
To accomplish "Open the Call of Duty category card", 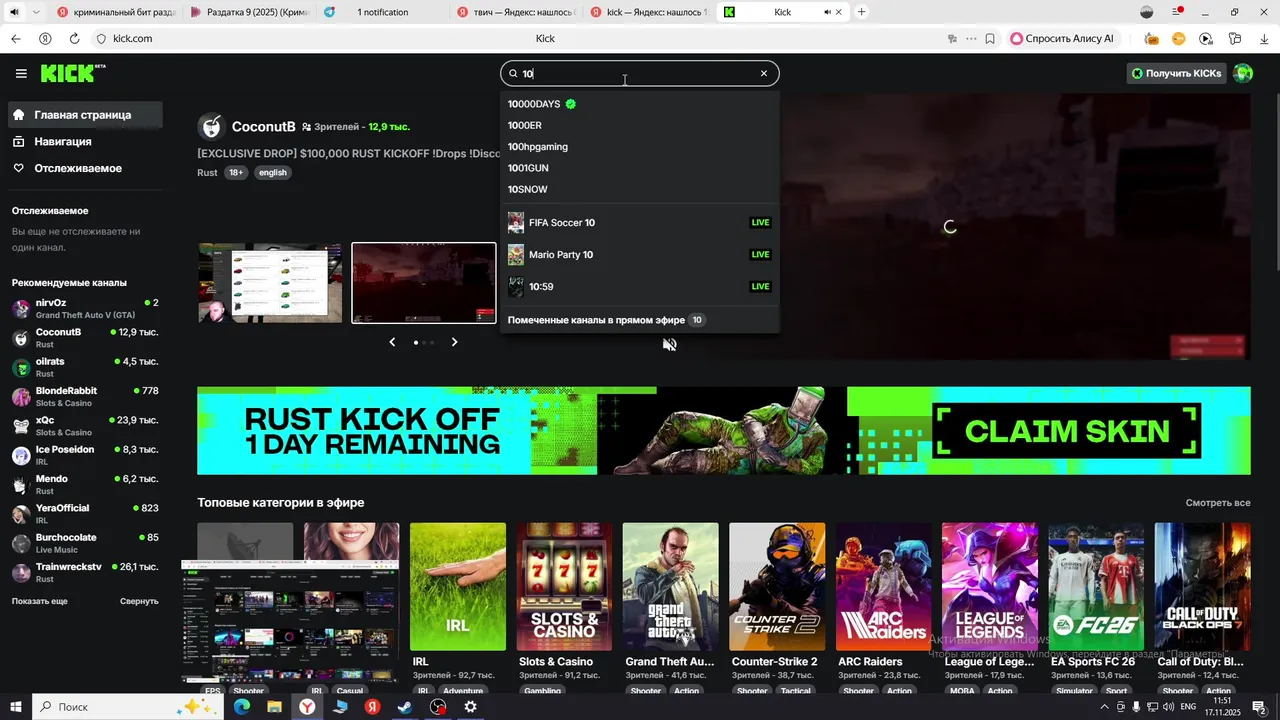I will point(1202,587).
